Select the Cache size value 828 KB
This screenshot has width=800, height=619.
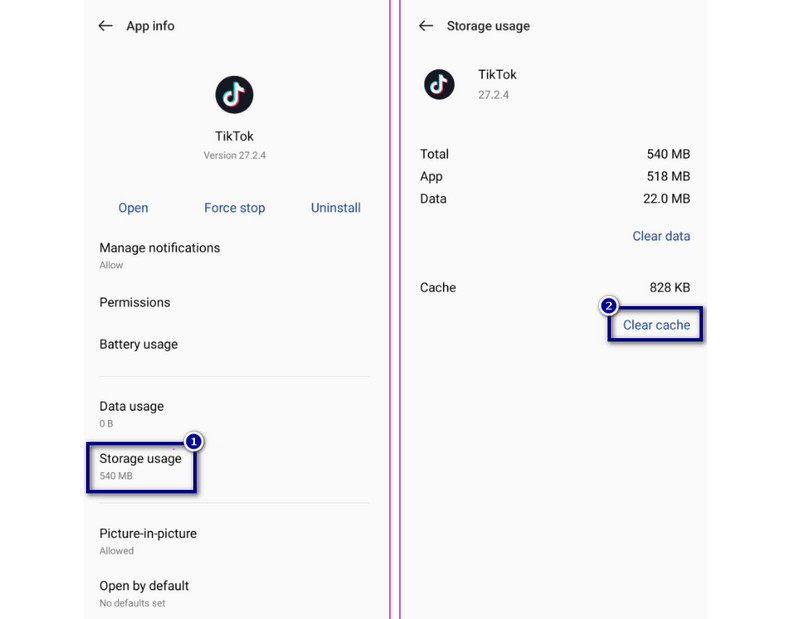click(x=669, y=287)
